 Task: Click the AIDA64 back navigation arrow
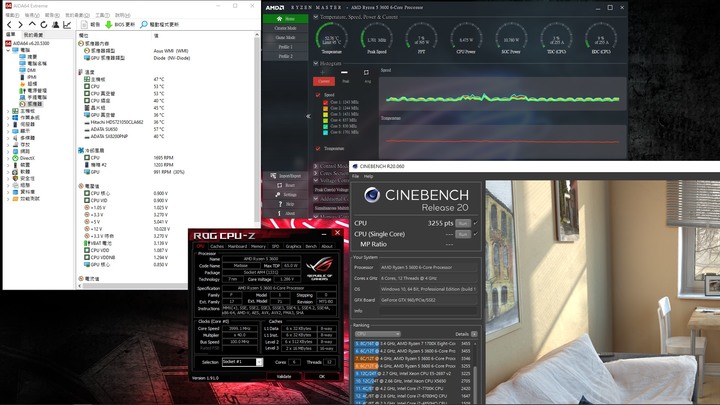click(x=9, y=24)
